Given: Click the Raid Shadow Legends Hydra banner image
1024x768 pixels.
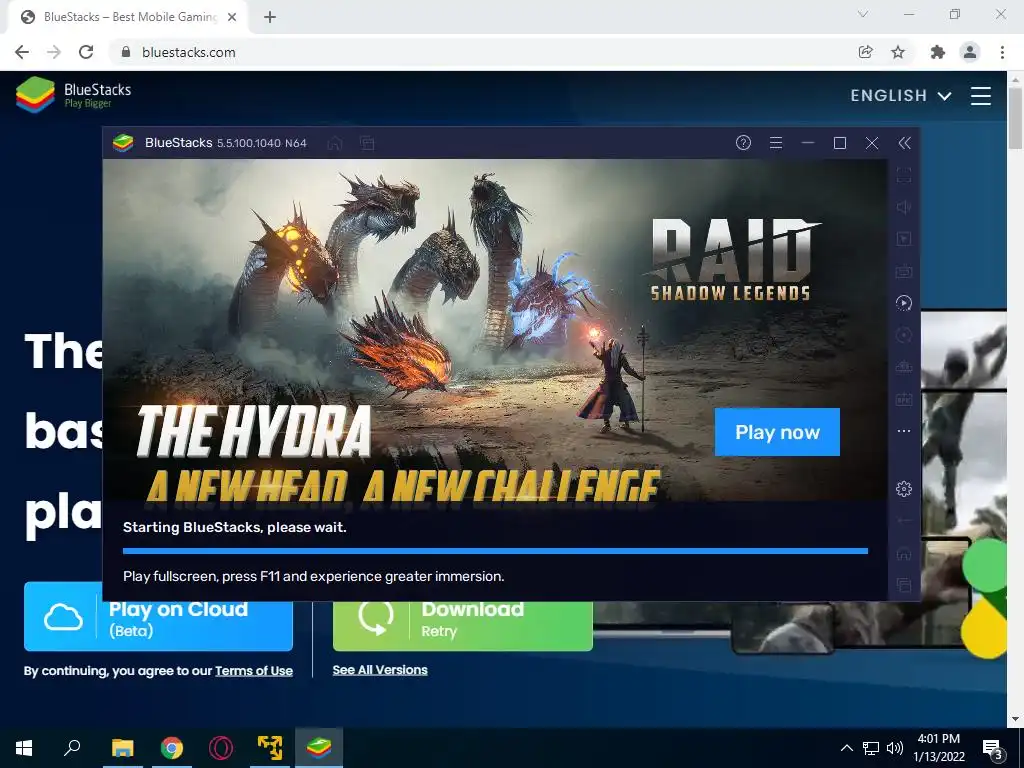Looking at the screenshot, I should point(495,330).
